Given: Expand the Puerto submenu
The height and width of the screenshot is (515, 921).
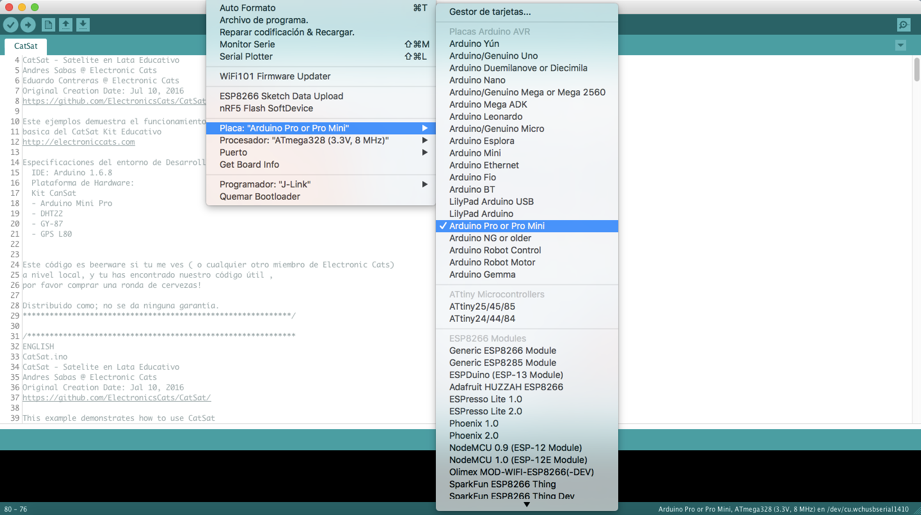Looking at the screenshot, I should [x=321, y=153].
